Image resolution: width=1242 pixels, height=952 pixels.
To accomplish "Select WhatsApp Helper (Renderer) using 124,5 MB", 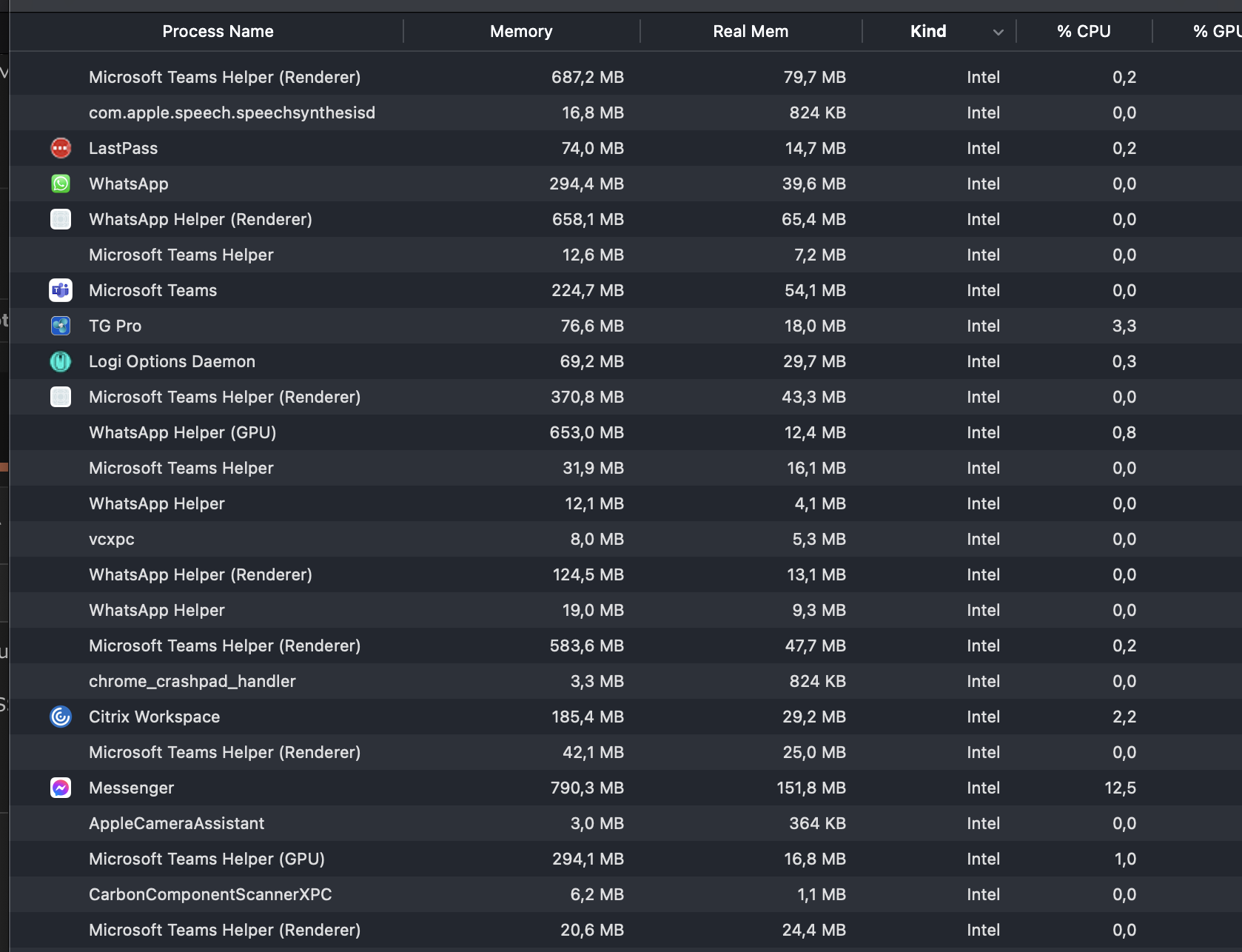I will point(201,574).
